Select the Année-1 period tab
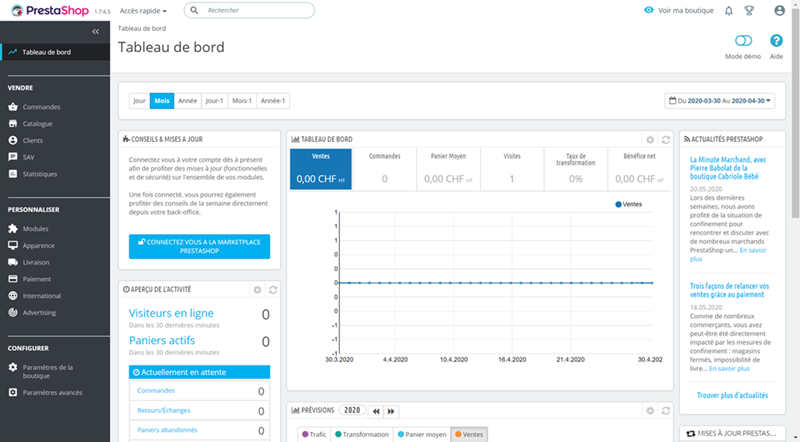Screen dimensions: 800x442 coord(273,101)
